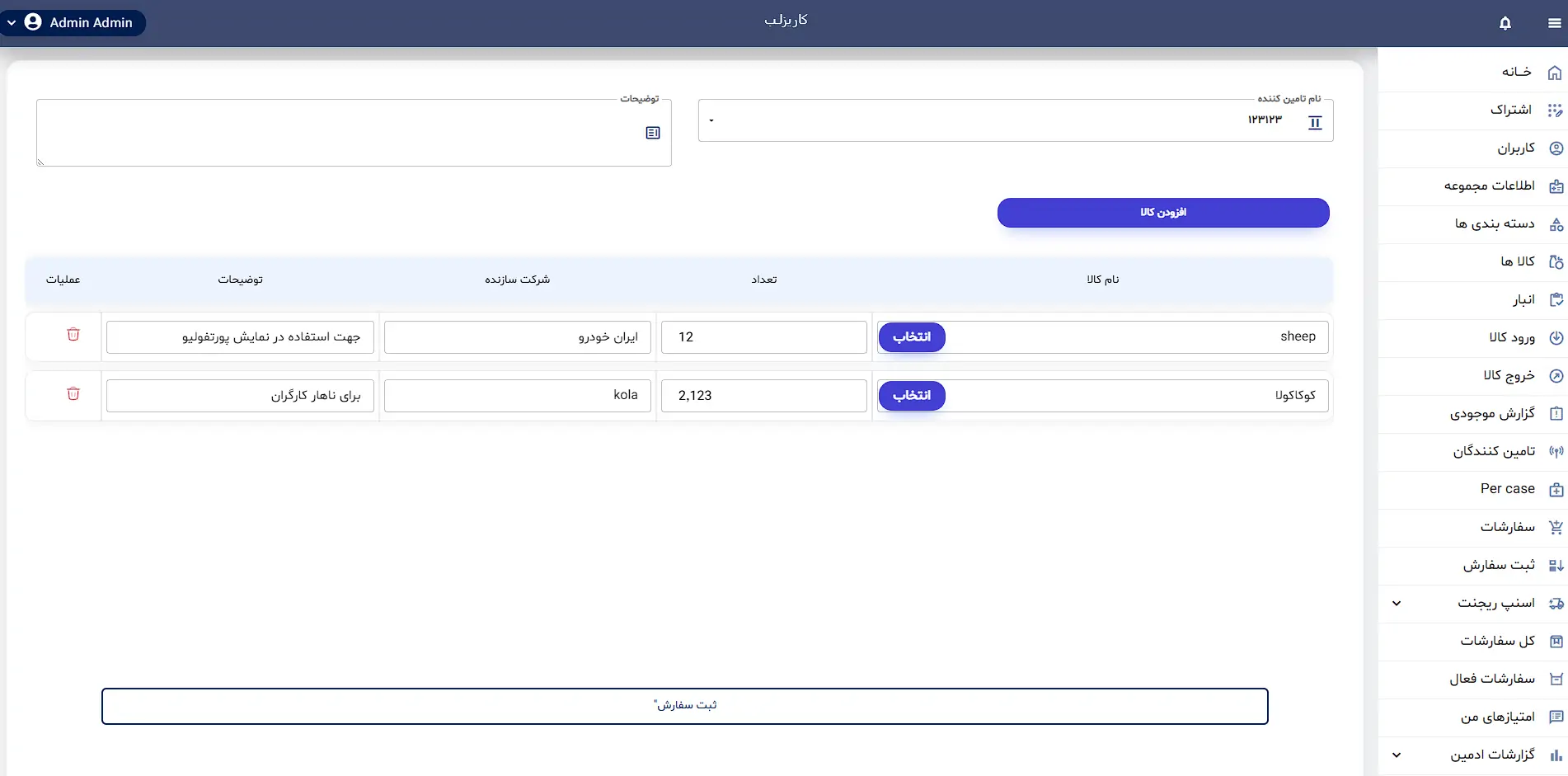Open سفارشات فعال menu item
This screenshot has height=776, width=1568.
tap(1472, 680)
